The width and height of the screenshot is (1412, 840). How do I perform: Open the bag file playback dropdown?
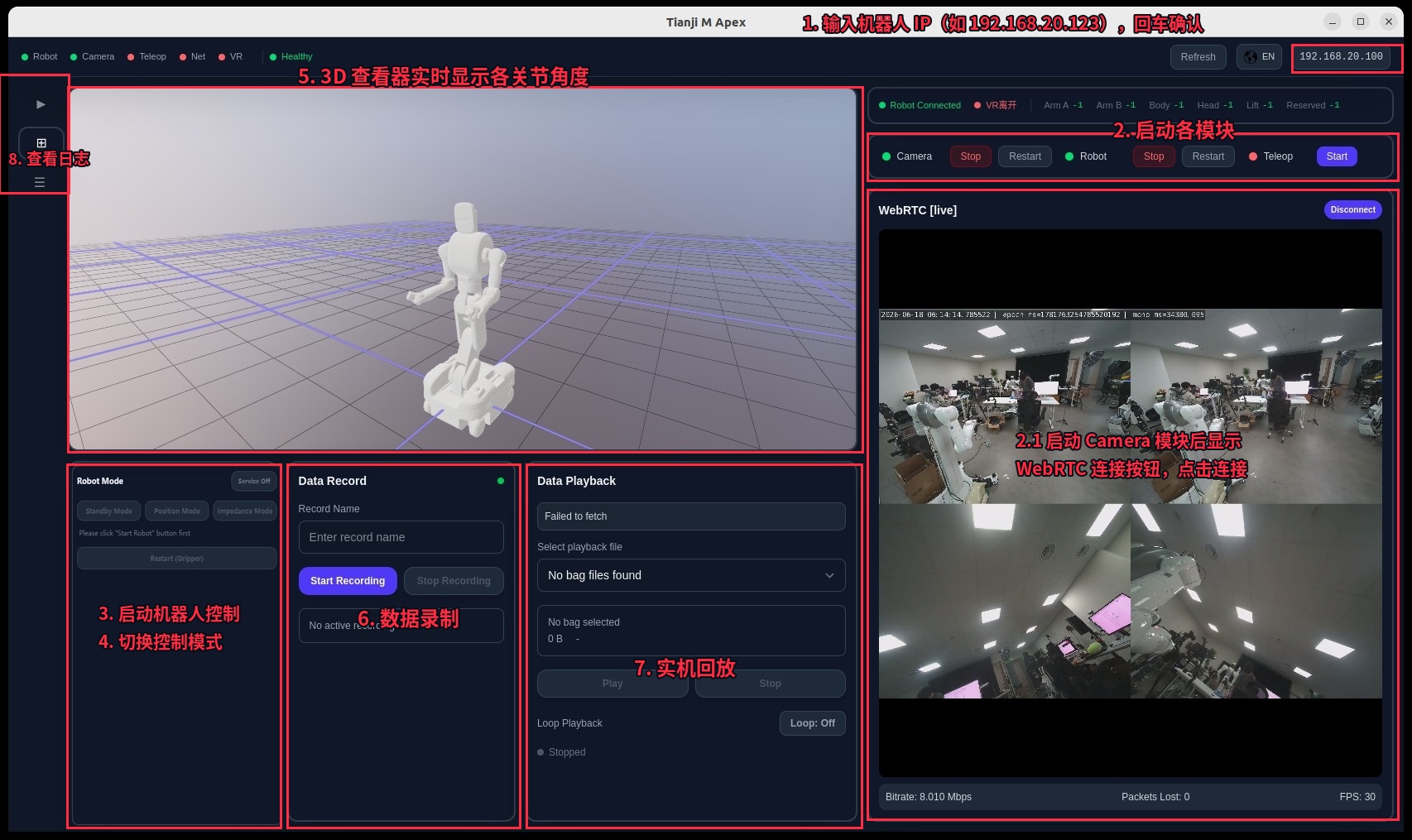point(691,575)
